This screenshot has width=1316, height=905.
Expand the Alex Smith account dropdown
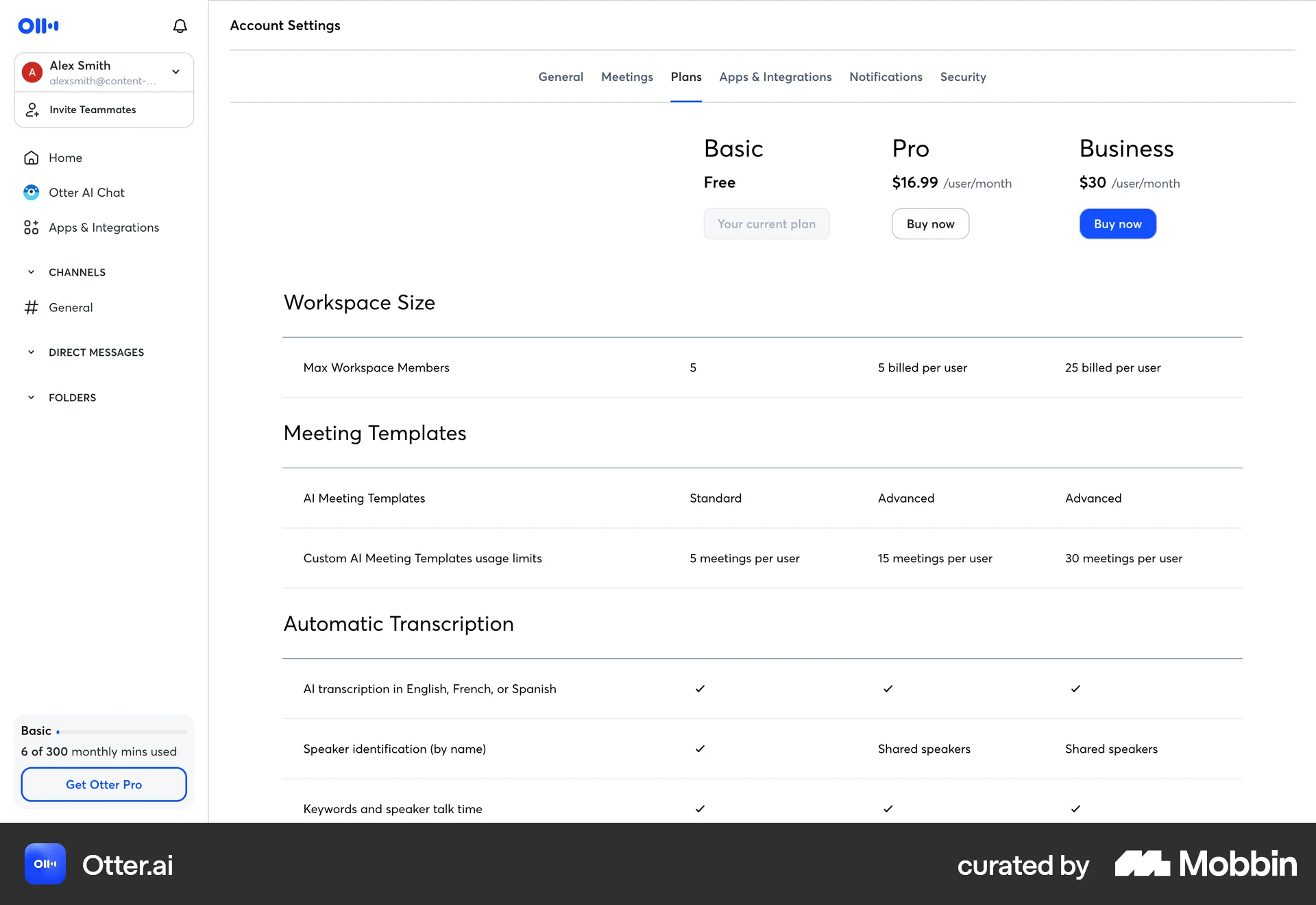pos(176,72)
